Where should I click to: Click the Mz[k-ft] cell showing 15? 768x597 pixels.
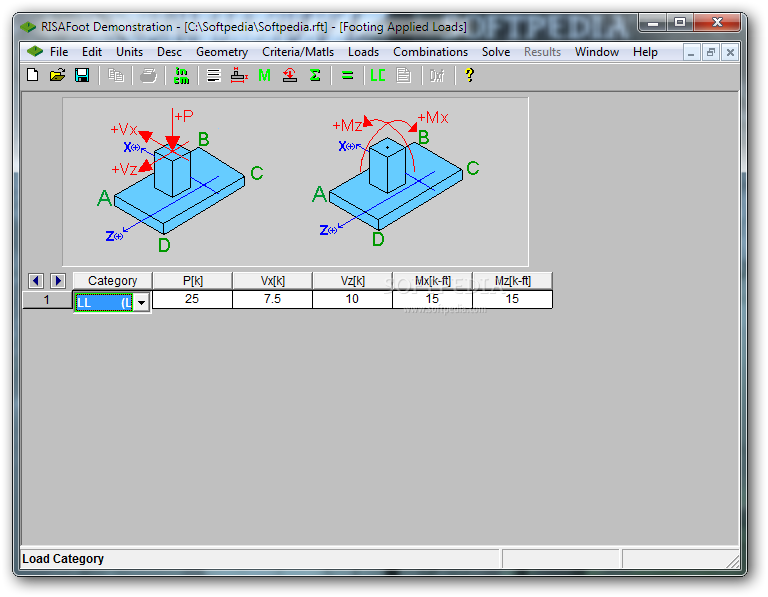point(512,299)
